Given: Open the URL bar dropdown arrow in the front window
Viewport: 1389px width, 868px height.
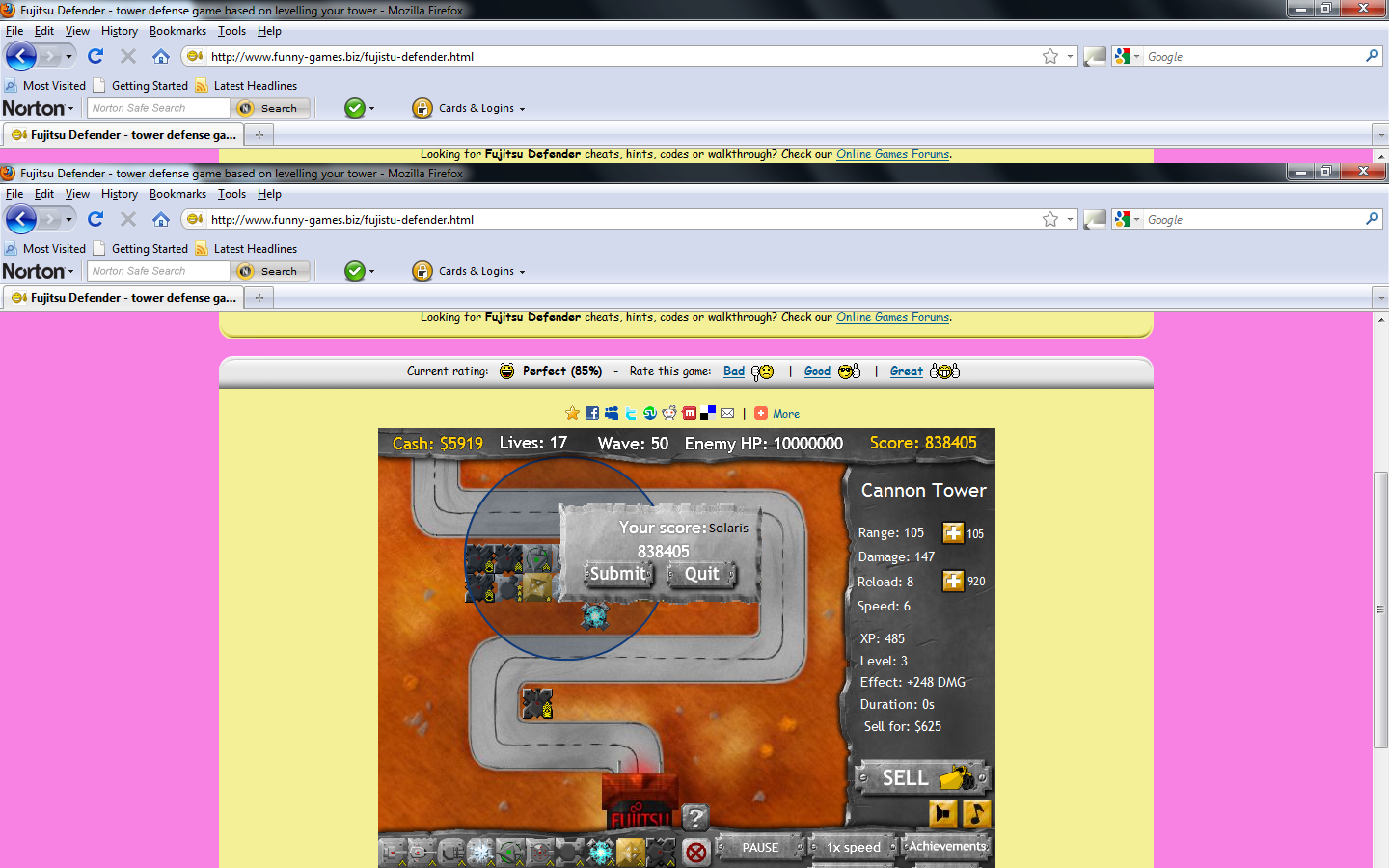Looking at the screenshot, I should point(1070,220).
